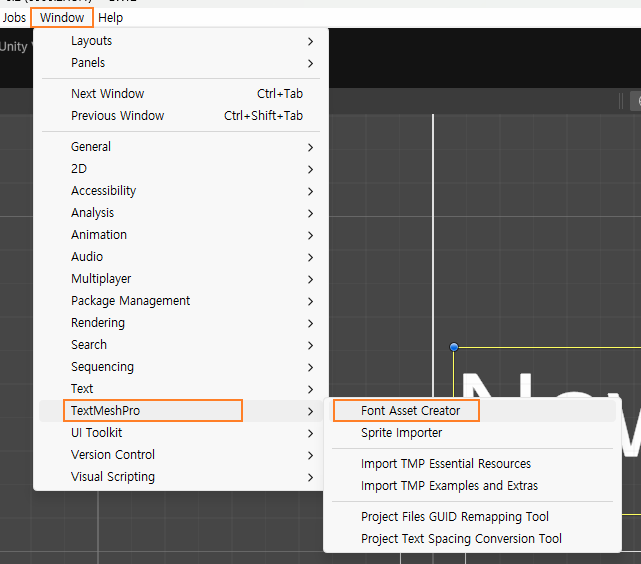The width and height of the screenshot is (641, 564).
Task: Expand the Layouts submenu
Action: [180, 41]
